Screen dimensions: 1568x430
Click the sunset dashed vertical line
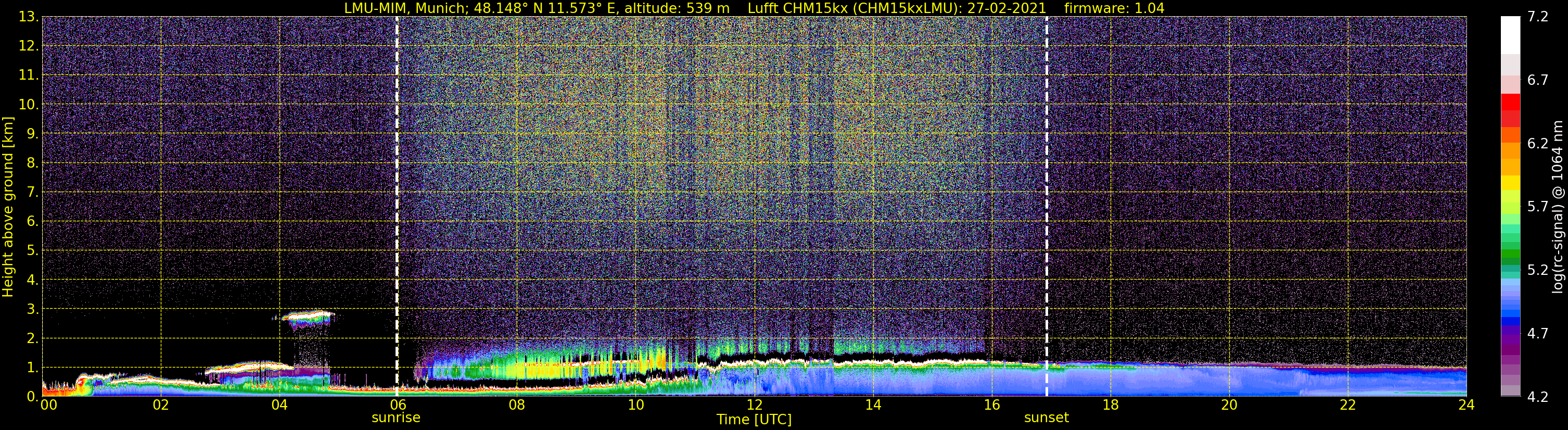click(x=1047, y=207)
